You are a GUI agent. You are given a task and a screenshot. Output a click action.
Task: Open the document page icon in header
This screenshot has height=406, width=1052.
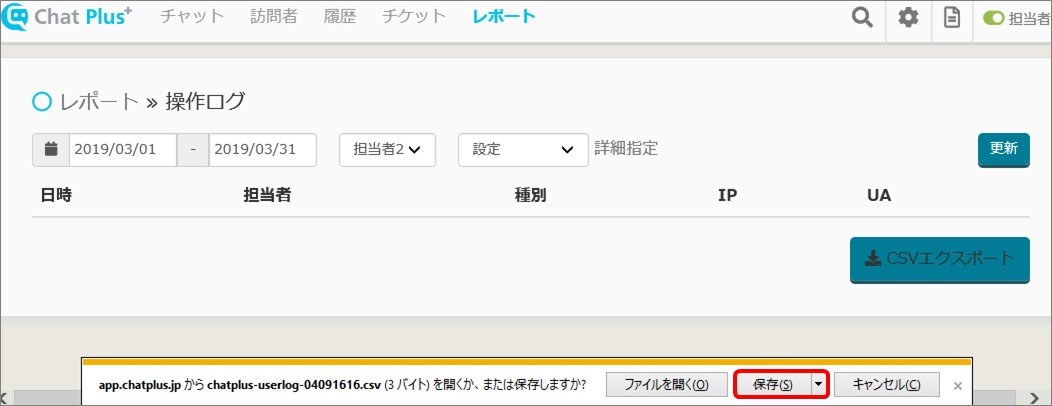tap(951, 18)
